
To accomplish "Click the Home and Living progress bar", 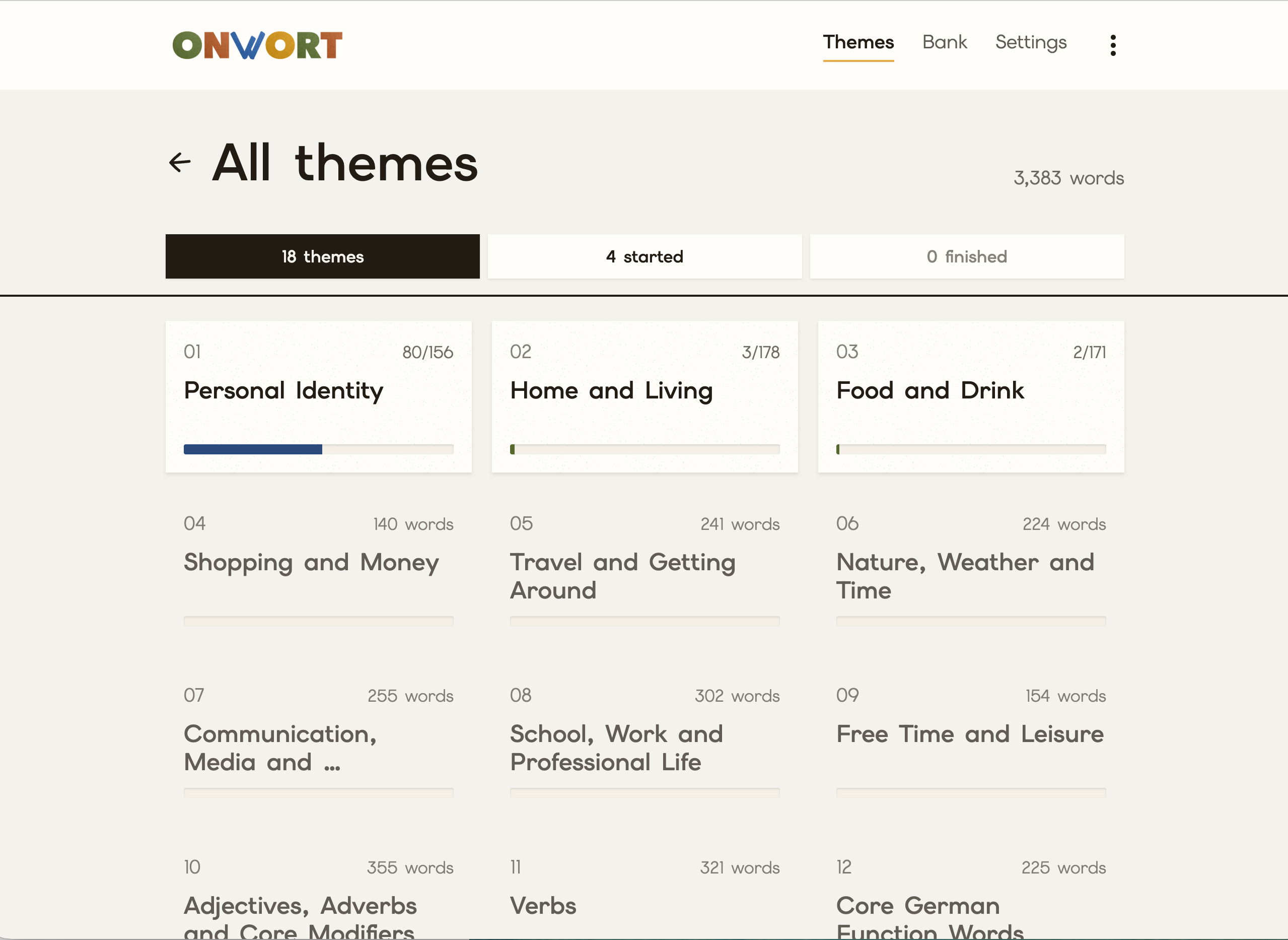I will pyautogui.click(x=645, y=449).
